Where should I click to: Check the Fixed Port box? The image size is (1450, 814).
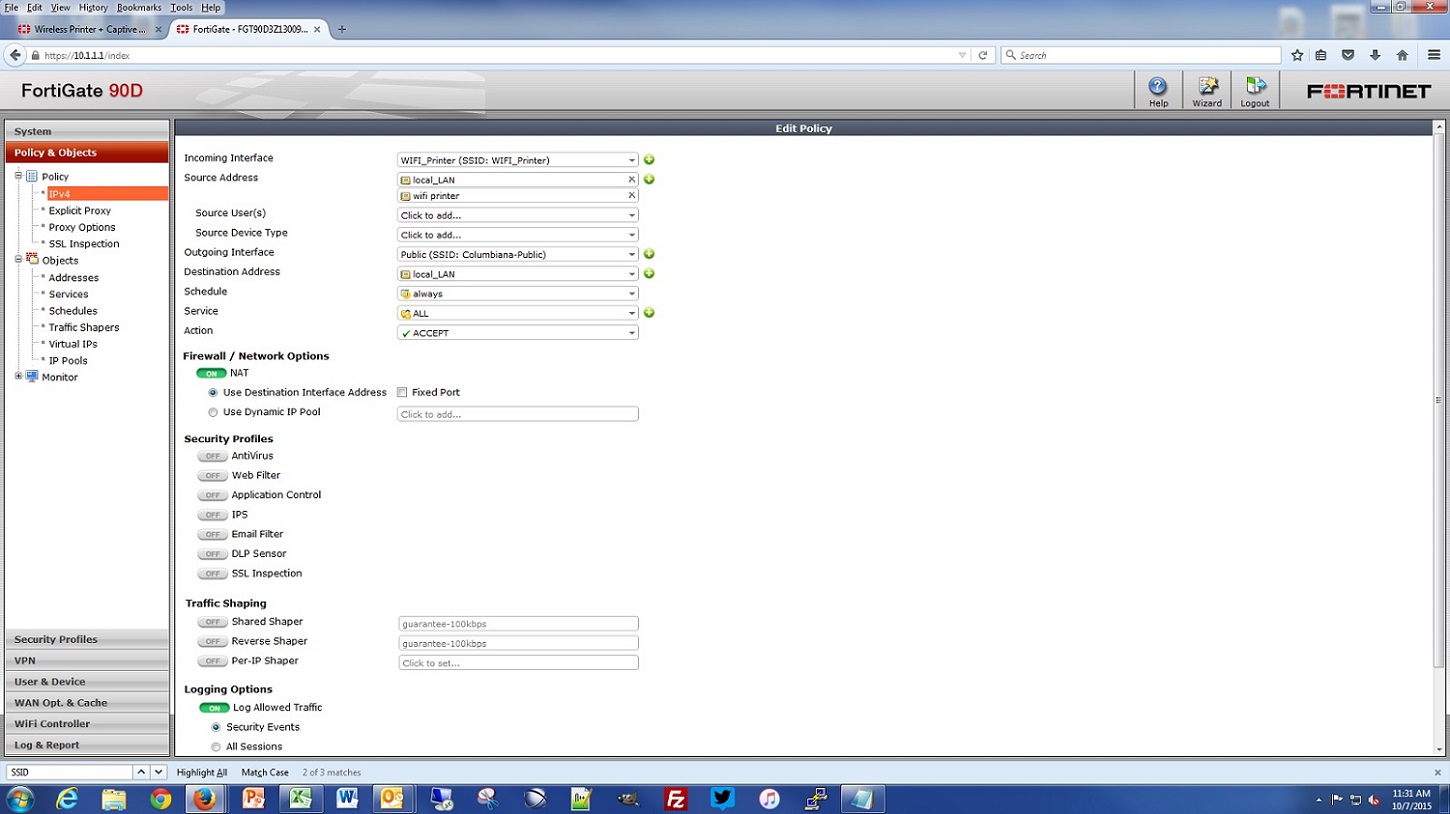(x=402, y=393)
